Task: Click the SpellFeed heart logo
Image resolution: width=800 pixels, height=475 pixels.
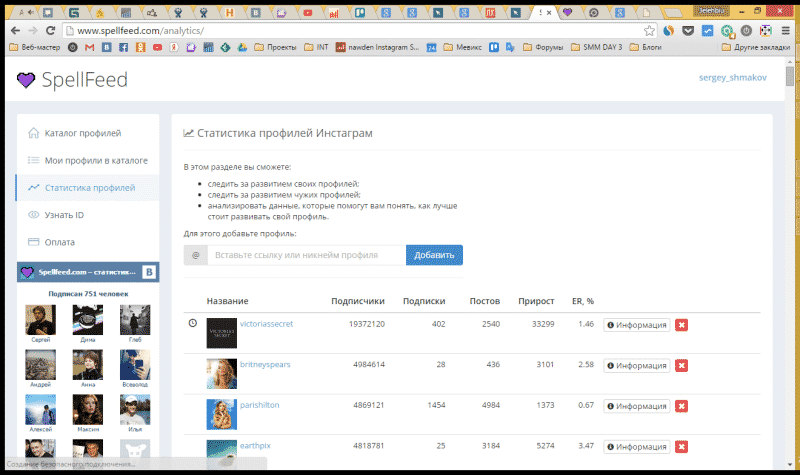Action: [26, 80]
